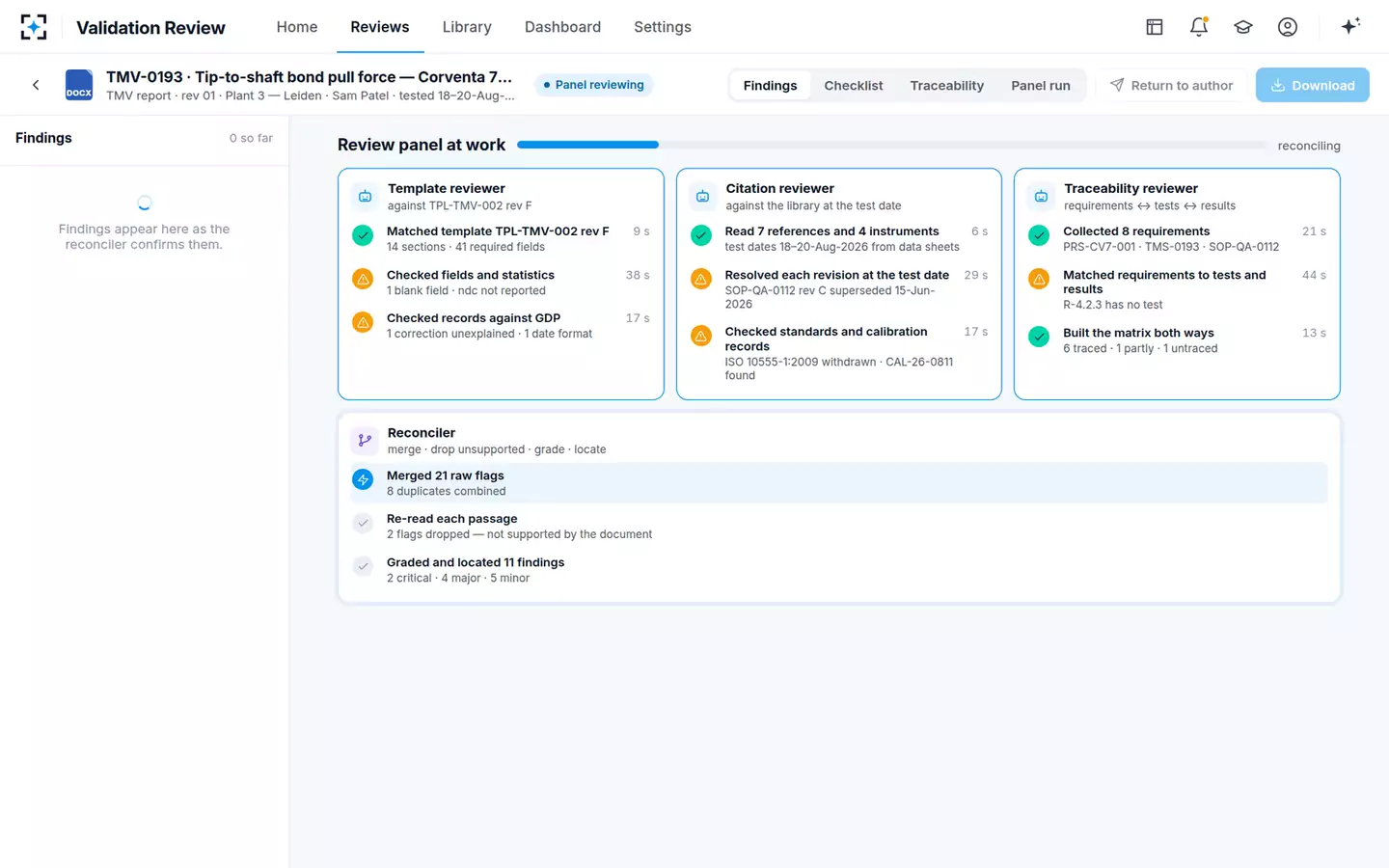Image resolution: width=1389 pixels, height=868 pixels.
Task: Click '1 correction unexplained · 1 date format' text
Action: (x=489, y=334)
